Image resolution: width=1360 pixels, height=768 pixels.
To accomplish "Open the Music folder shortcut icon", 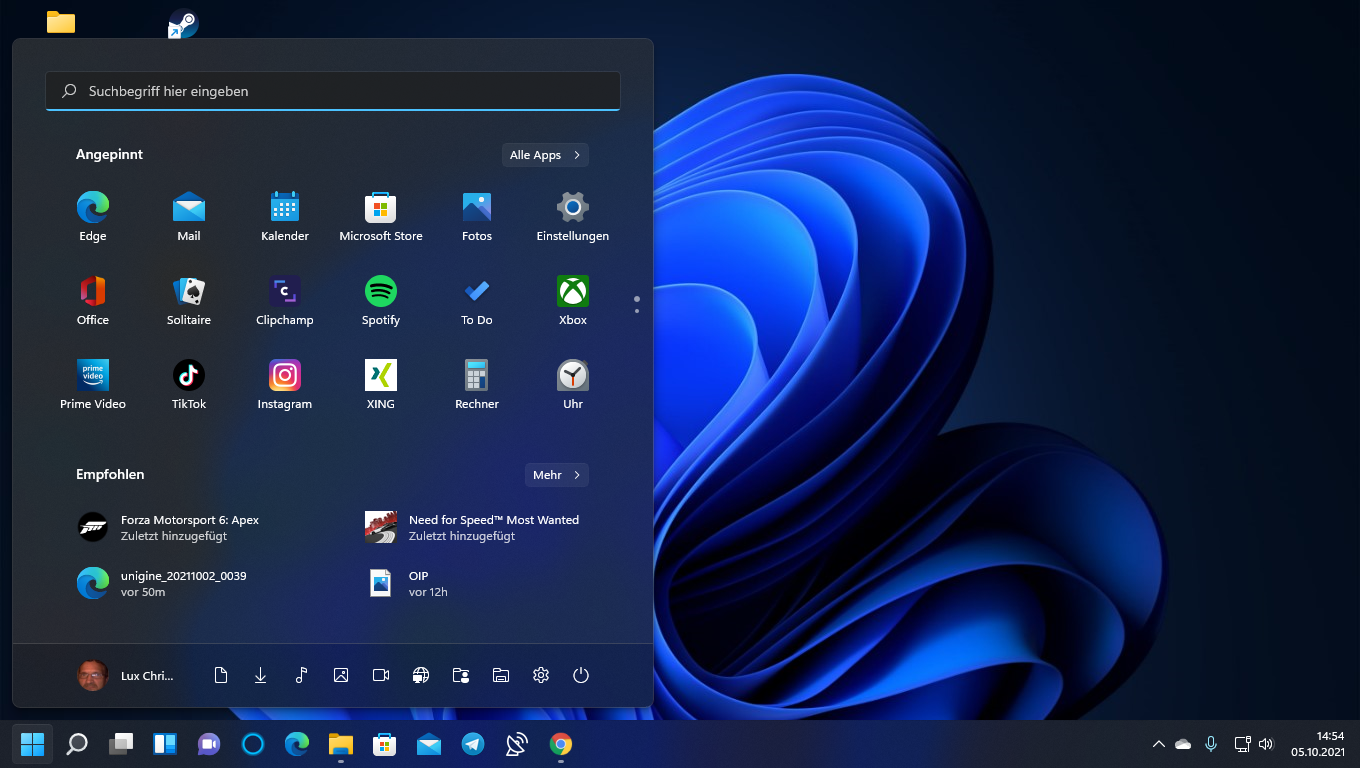I will (x=301, y=675).
